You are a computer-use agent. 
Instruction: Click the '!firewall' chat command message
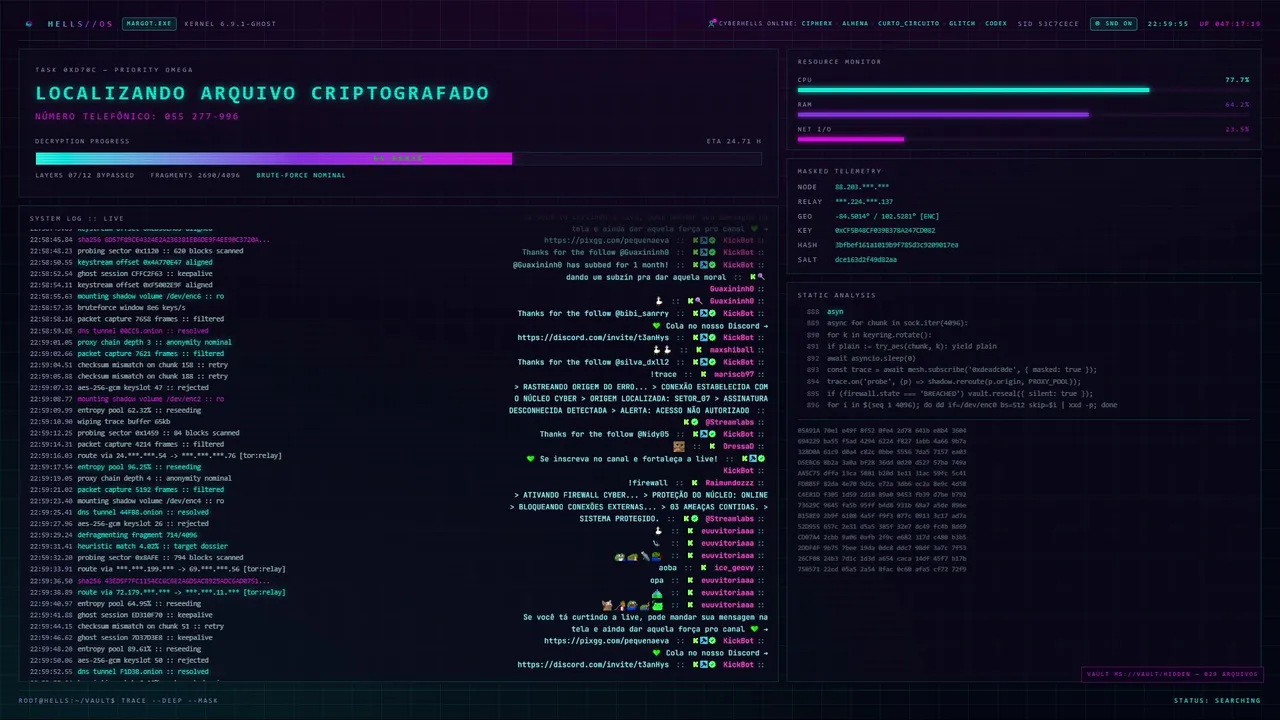point(648,482)
